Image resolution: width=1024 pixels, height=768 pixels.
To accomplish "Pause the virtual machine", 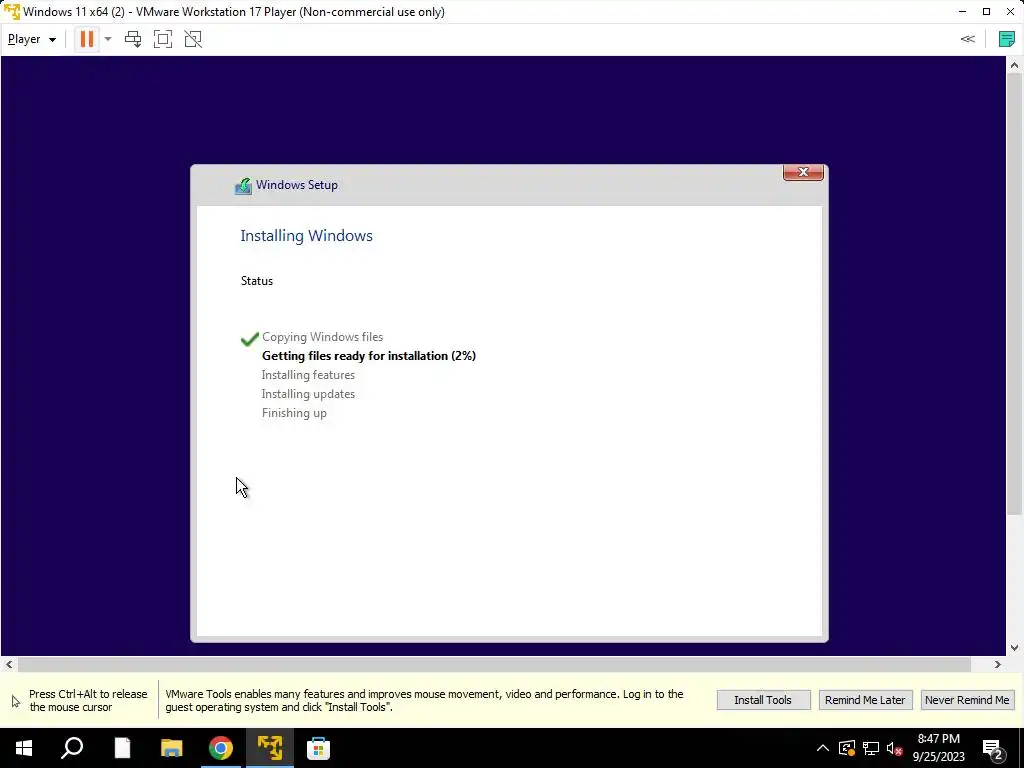I will (x=86, y=39).
